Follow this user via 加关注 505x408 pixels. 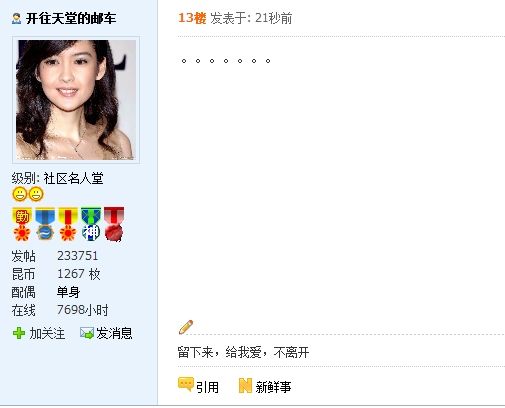(x=47, y=333)
